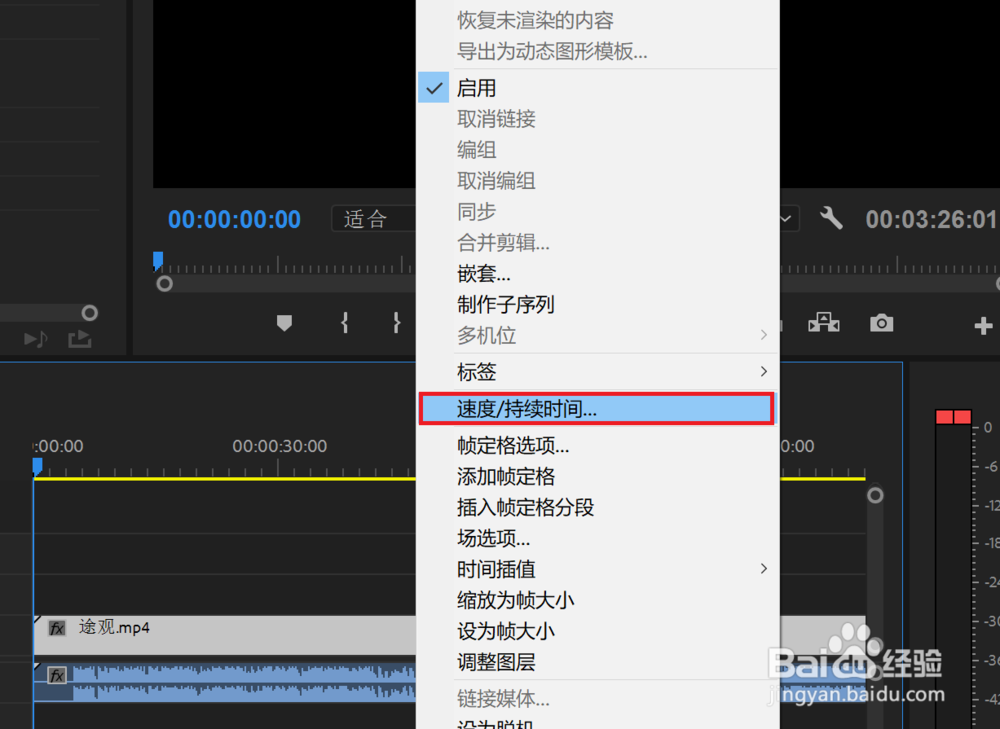Click the export icon beside the audio icon
This screenshot has height=729, width=1000.
[79, 340]
